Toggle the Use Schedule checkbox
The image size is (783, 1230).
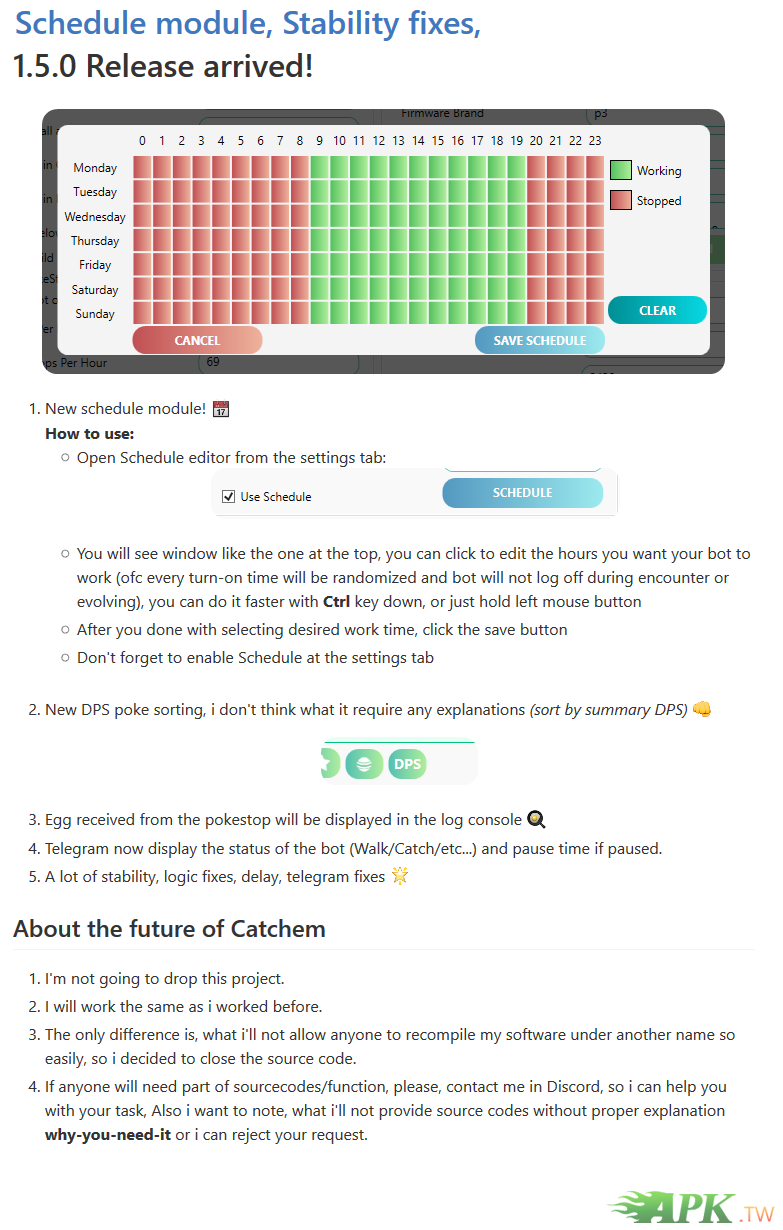228,497
